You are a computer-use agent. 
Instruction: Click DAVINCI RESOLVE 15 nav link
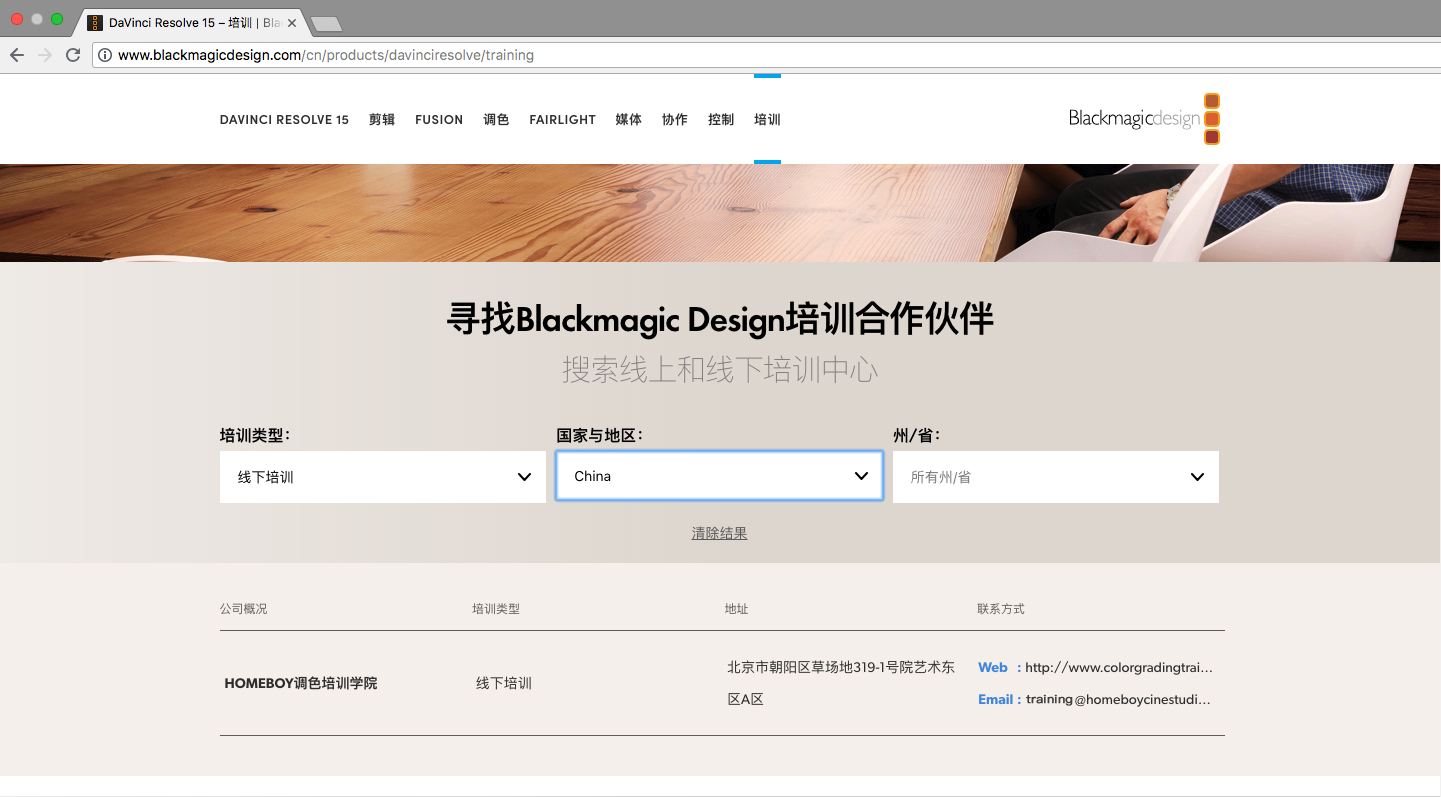[284, 119]
